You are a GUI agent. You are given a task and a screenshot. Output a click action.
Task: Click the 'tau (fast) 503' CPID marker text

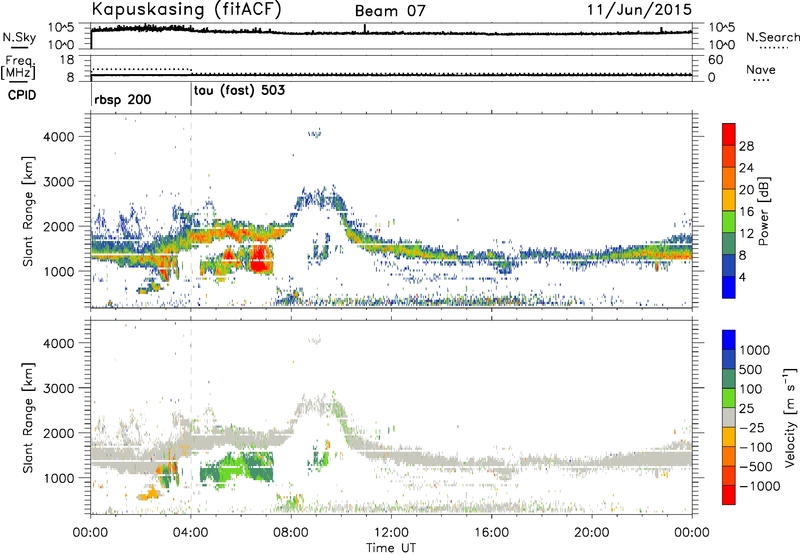click(239, 91)
